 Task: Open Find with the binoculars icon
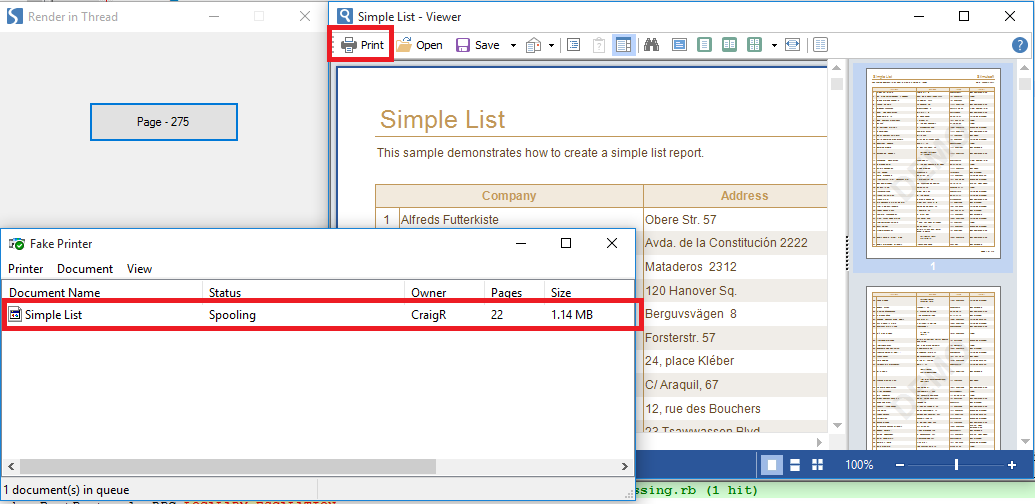(652, 45)
